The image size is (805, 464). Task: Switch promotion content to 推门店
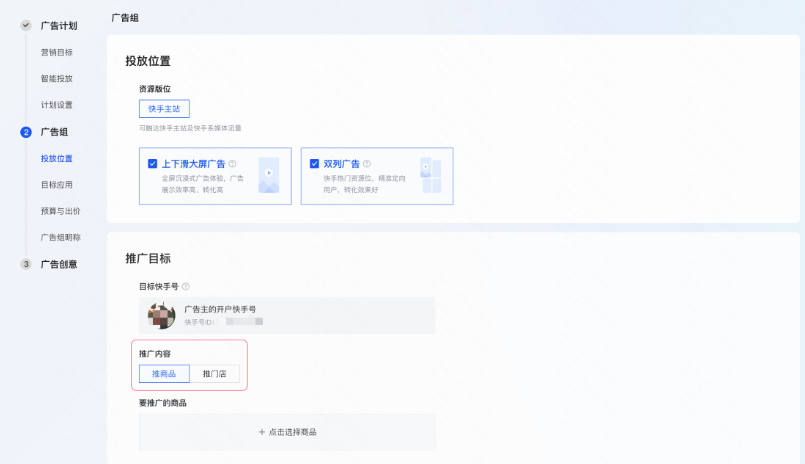215,374
